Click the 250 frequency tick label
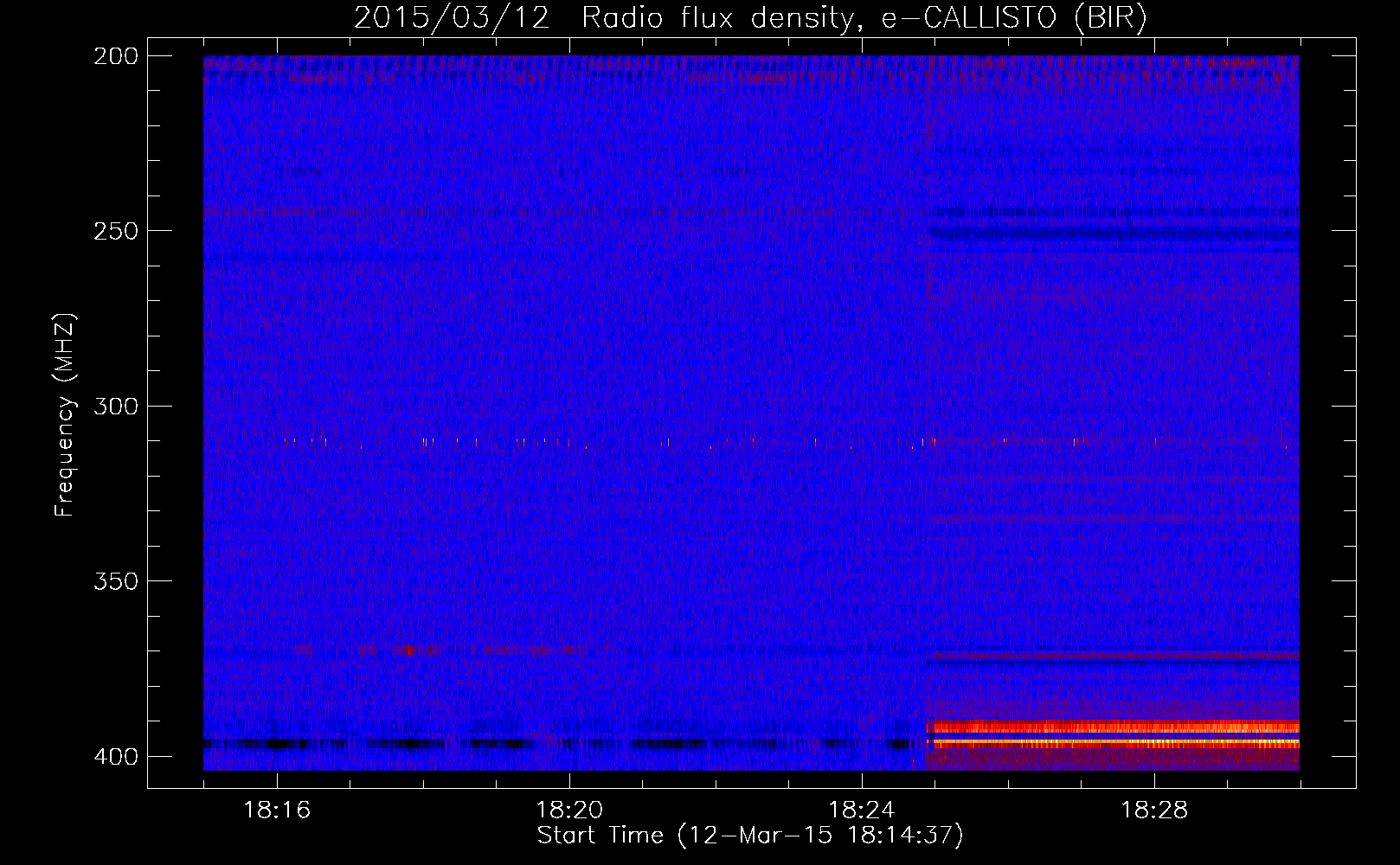This screenshot has width=1400, height=865. (115, 231)
